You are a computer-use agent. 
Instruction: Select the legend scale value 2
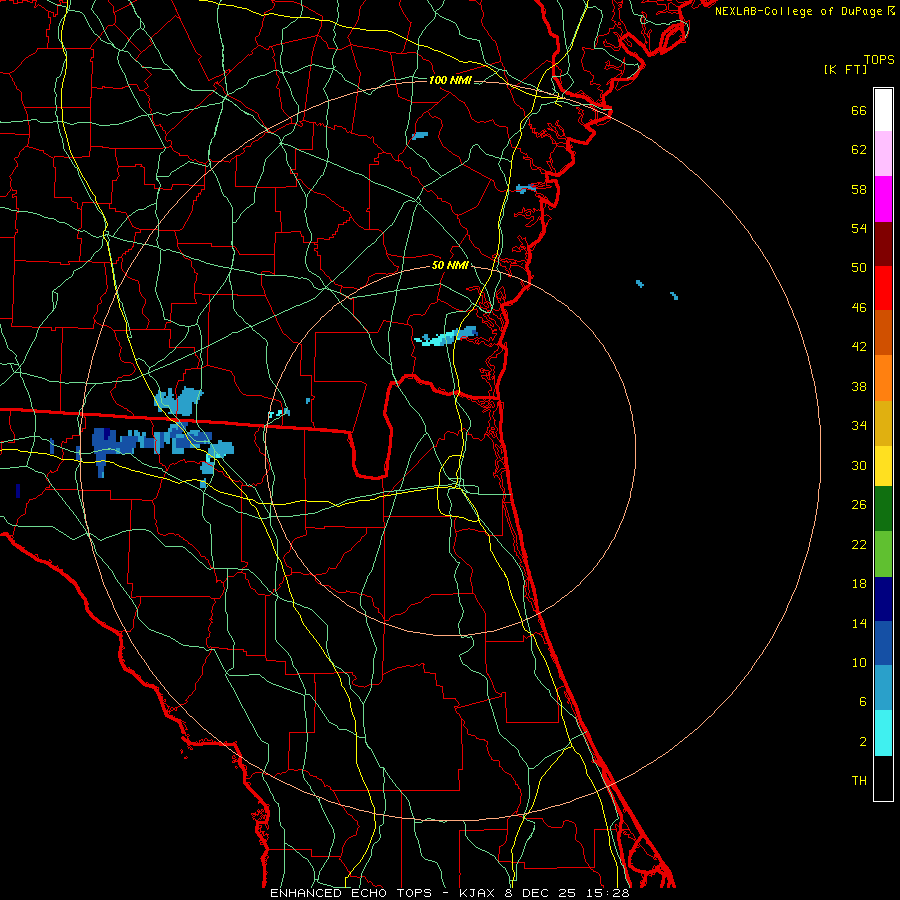pos(863,742)
